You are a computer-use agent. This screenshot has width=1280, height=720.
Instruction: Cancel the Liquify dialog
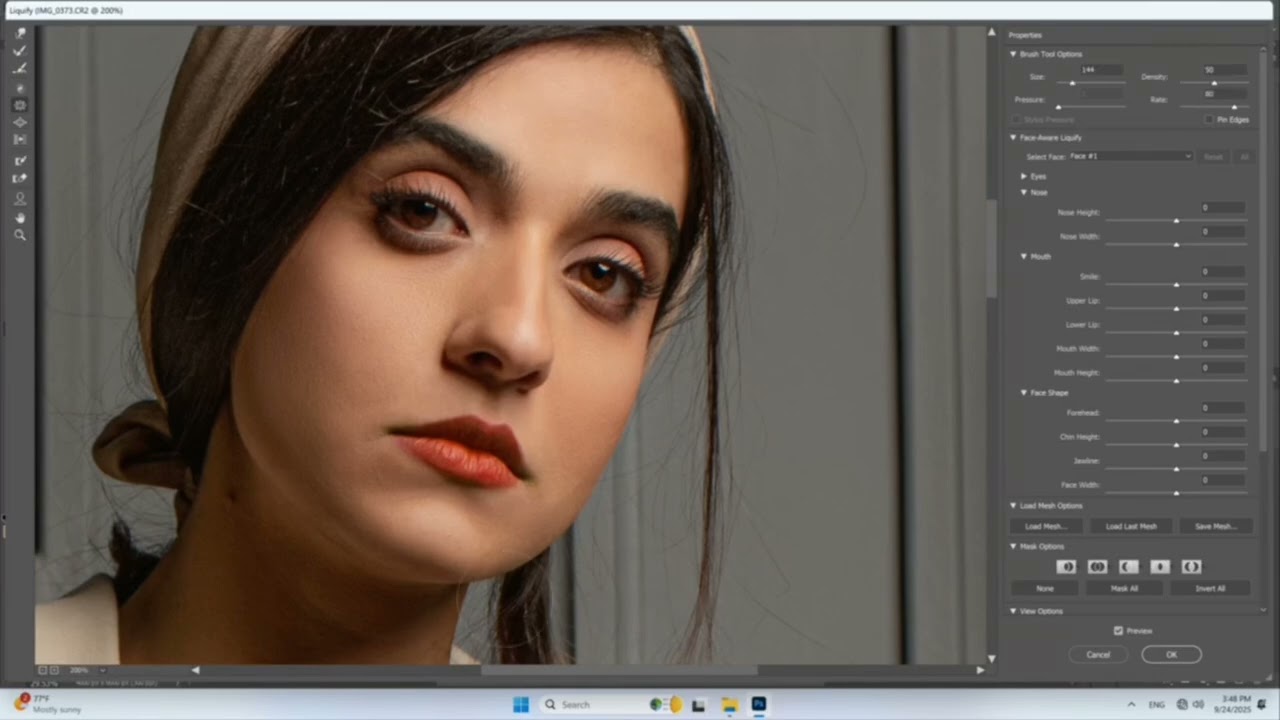1098,654
